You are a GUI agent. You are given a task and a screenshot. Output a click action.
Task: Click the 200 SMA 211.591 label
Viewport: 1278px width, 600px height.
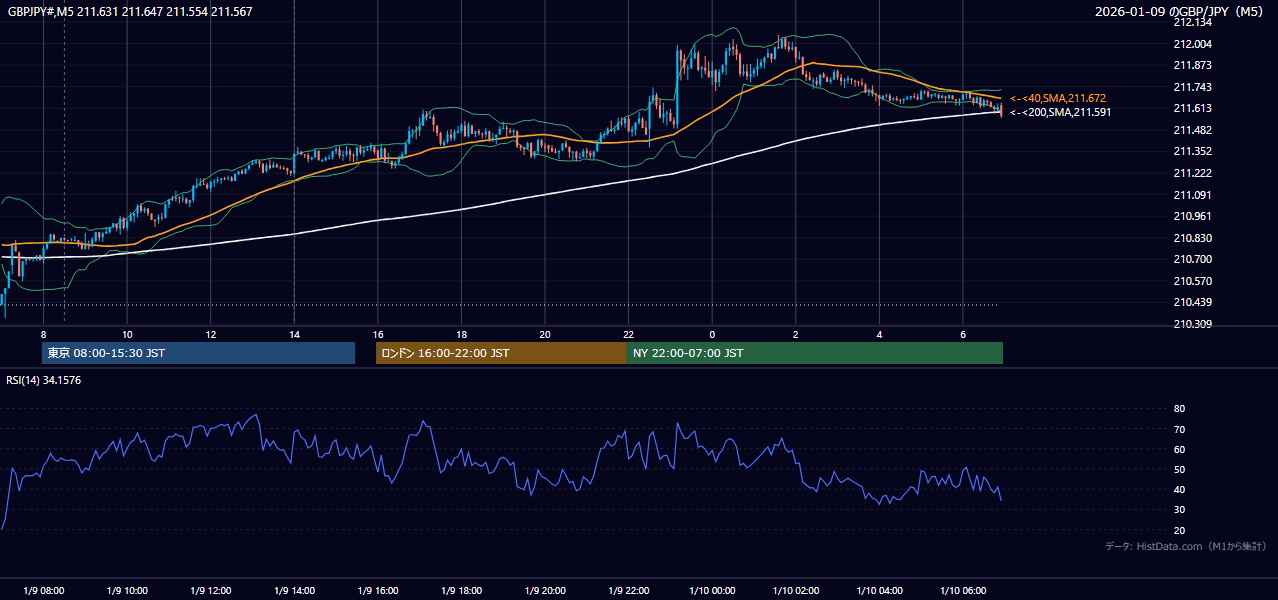pos(1060,112)
